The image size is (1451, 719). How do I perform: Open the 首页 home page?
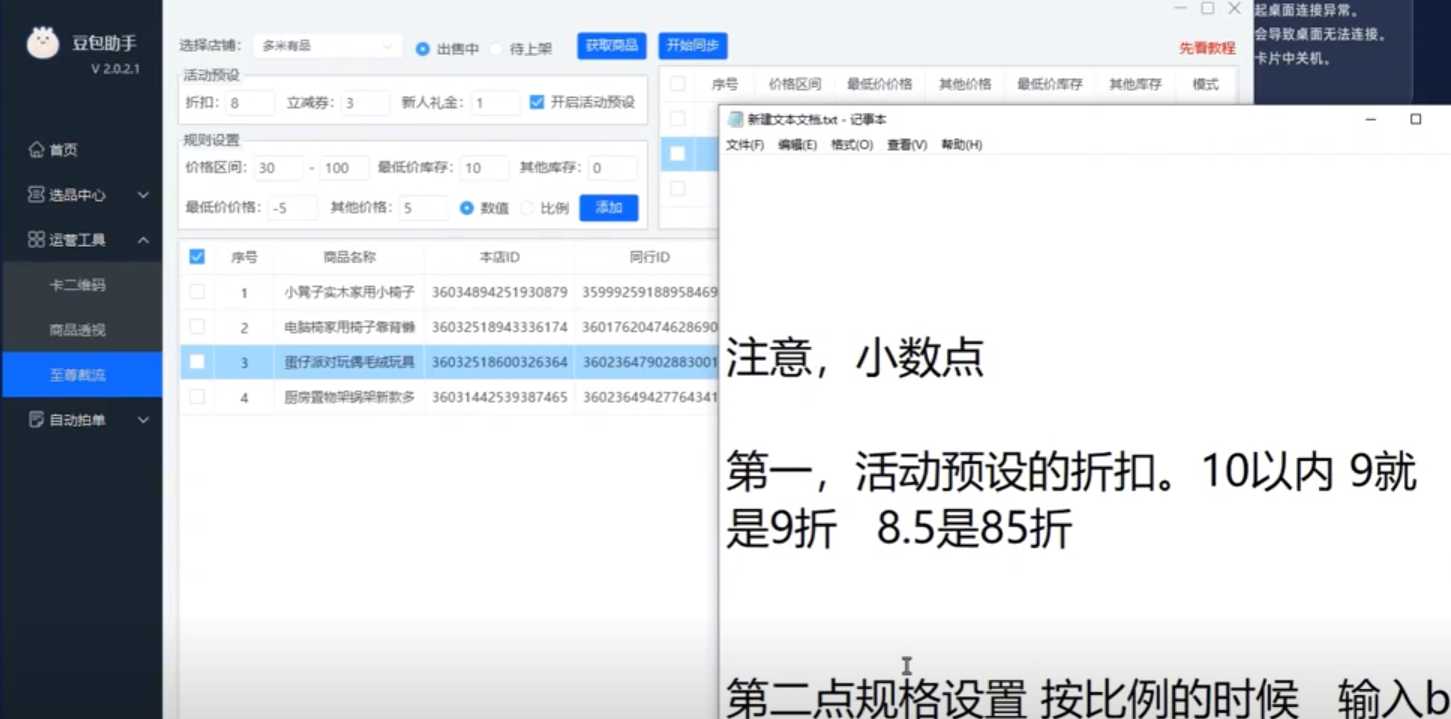[62, 149]
